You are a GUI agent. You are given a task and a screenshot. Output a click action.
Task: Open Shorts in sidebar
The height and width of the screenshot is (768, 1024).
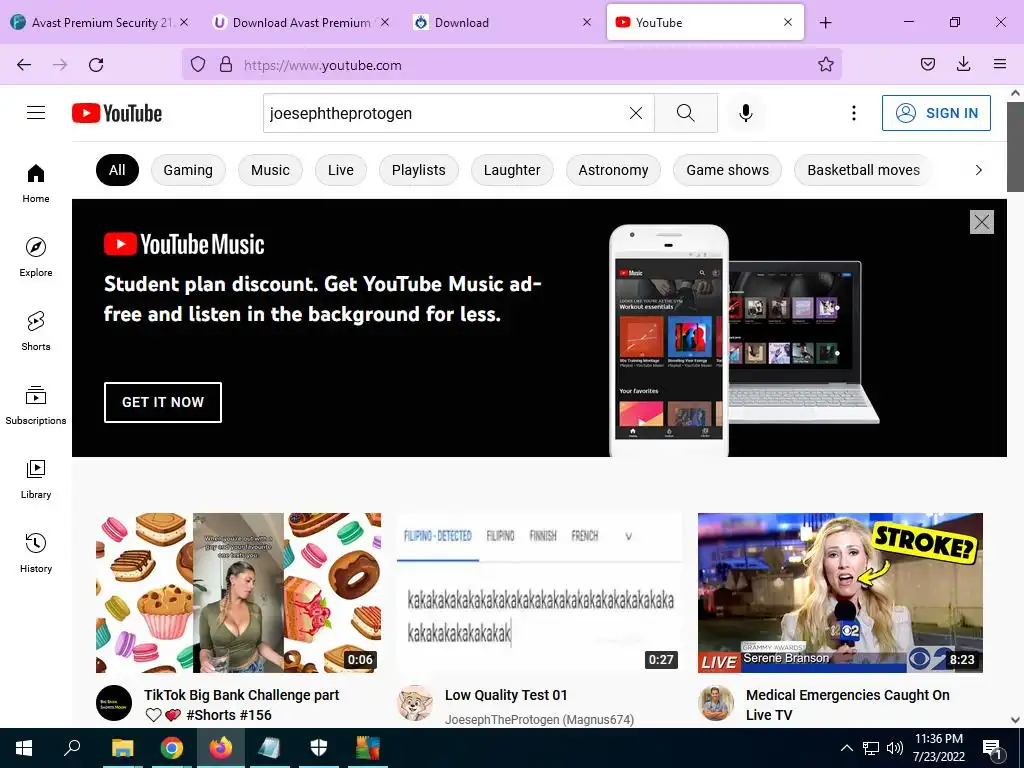36,331
